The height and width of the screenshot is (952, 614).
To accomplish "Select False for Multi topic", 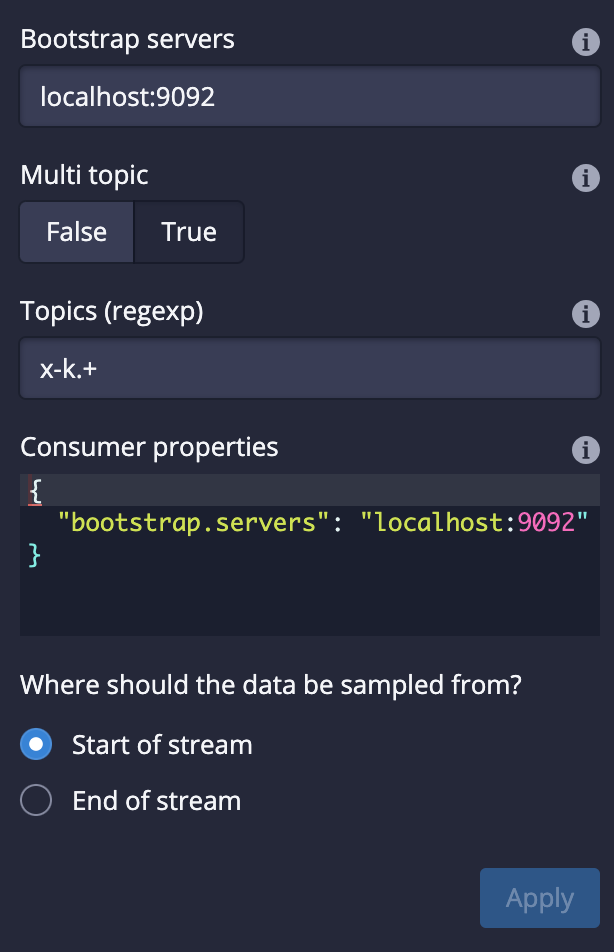I will (x=77, y=232).
